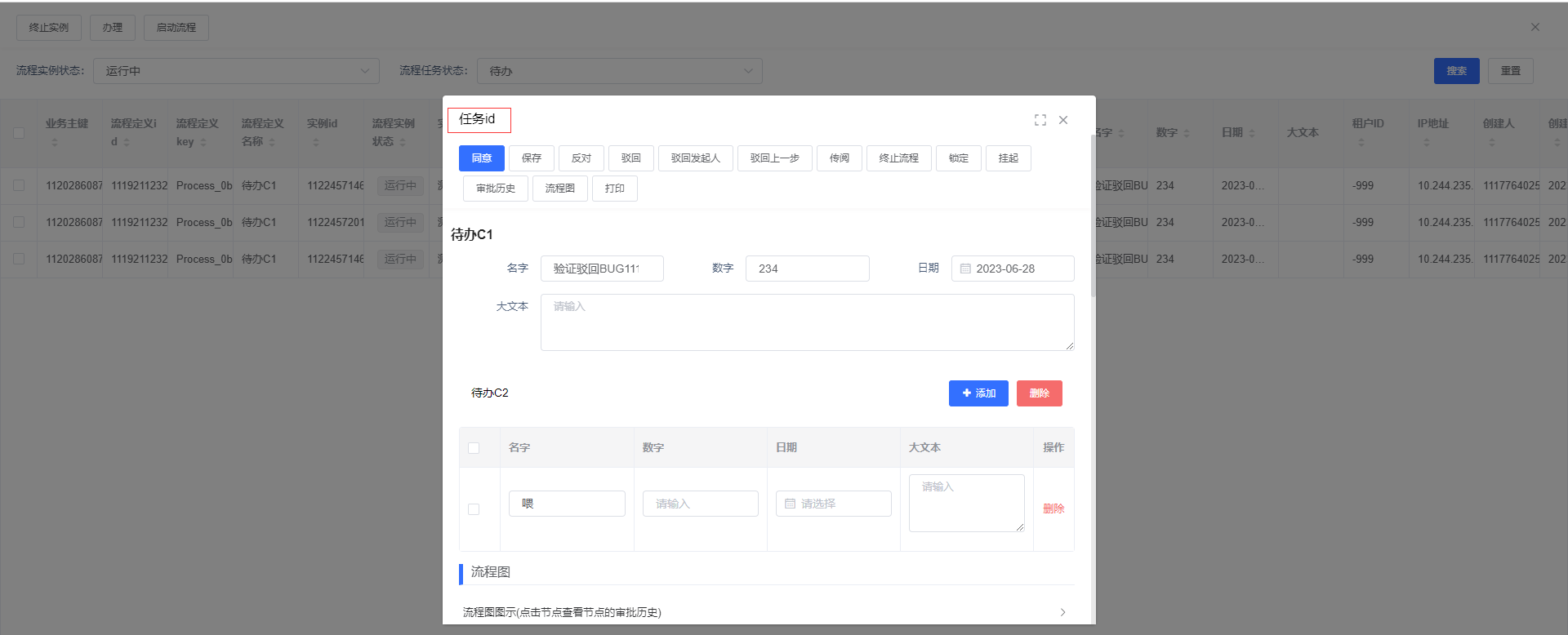Click the 同意 button
This screenshot has width=1568, height=635.
pyautogui.click(x=482, y=158)
